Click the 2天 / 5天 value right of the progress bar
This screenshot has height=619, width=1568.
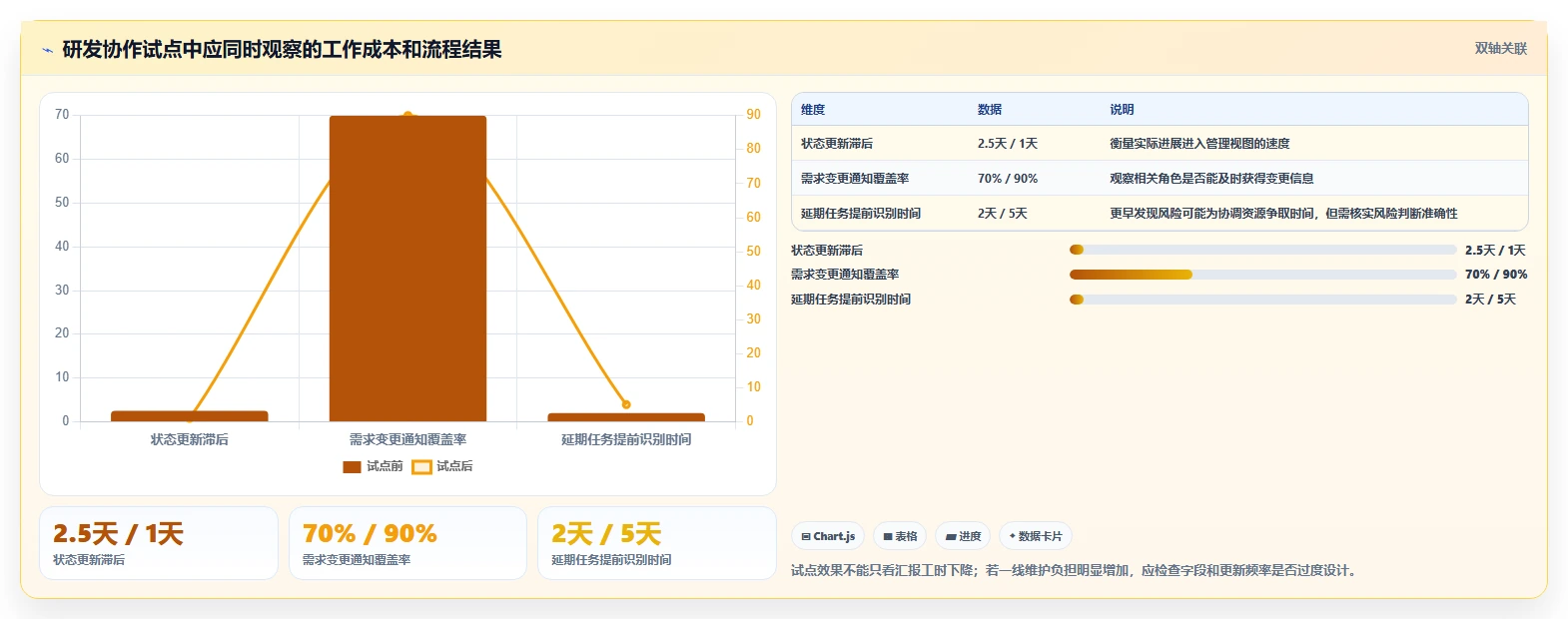[x=1490, y=300]
